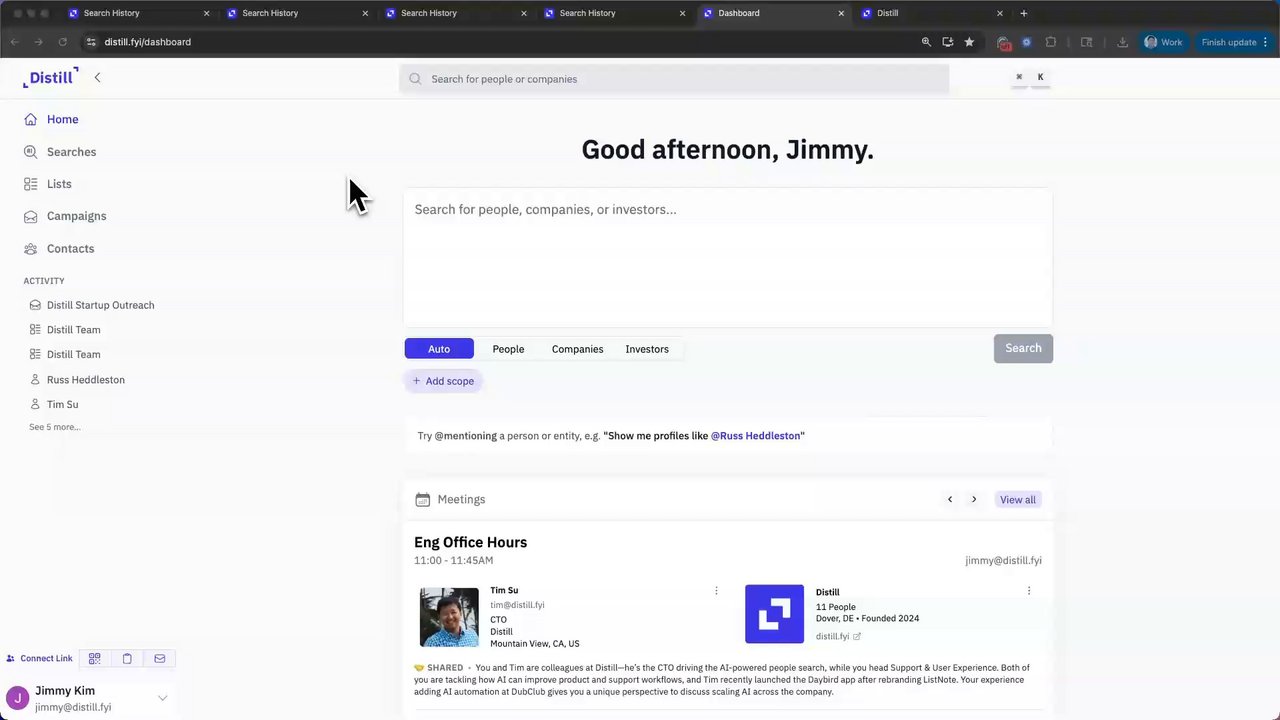Click the Distill logo
The height and width of the screenshot is (720, 1280).
pos(51,77)
